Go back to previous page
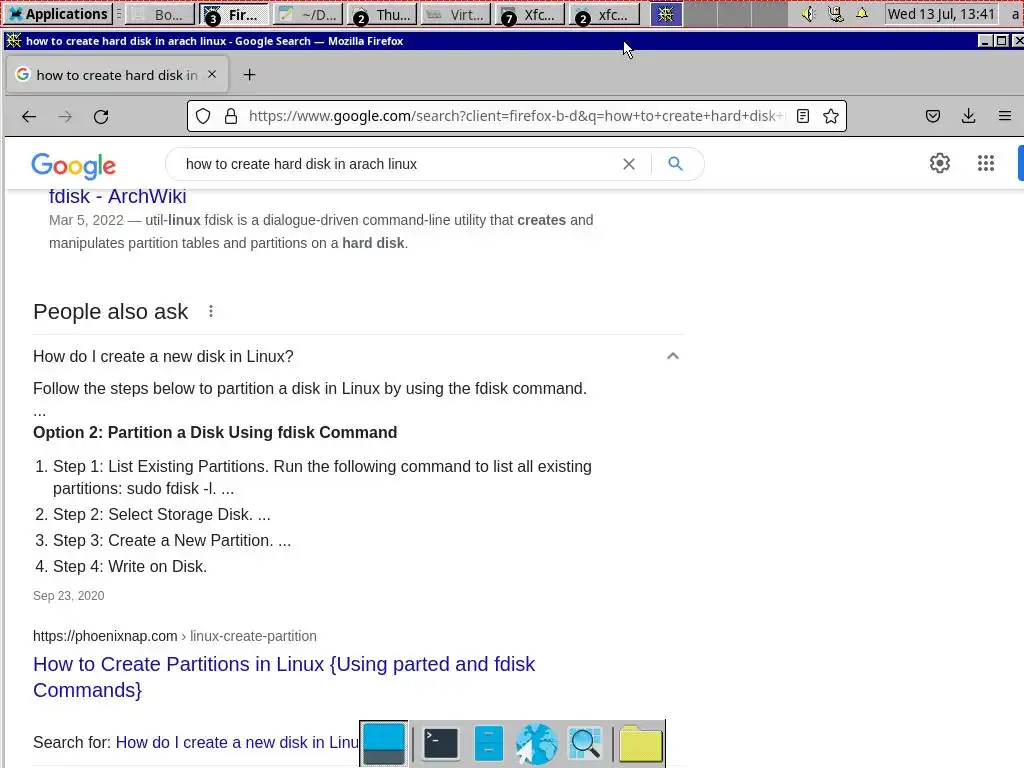The height and width of the screenshot is (768, 1024). (29, 117)
